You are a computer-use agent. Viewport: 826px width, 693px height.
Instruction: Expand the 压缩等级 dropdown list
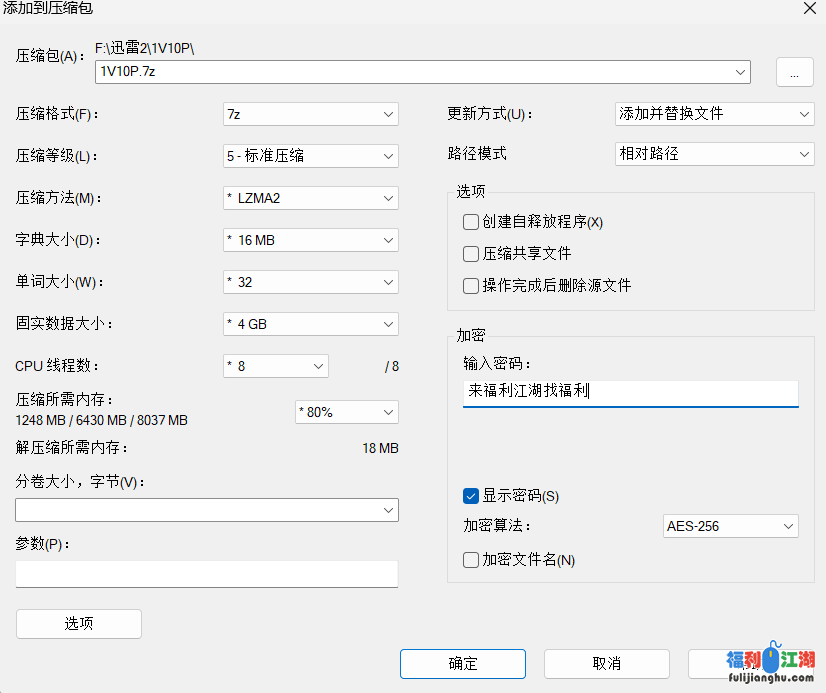pos(310,156)
